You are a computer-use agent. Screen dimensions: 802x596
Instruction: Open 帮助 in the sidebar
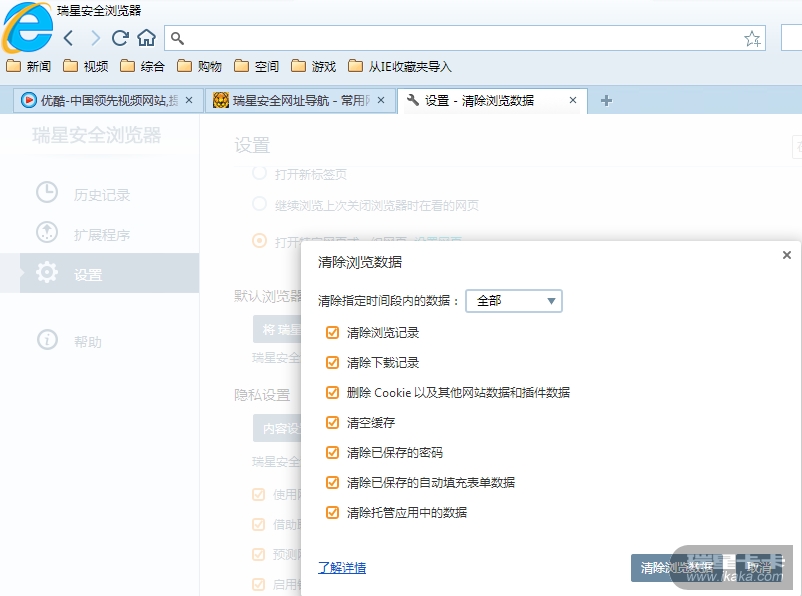point(100,341)
